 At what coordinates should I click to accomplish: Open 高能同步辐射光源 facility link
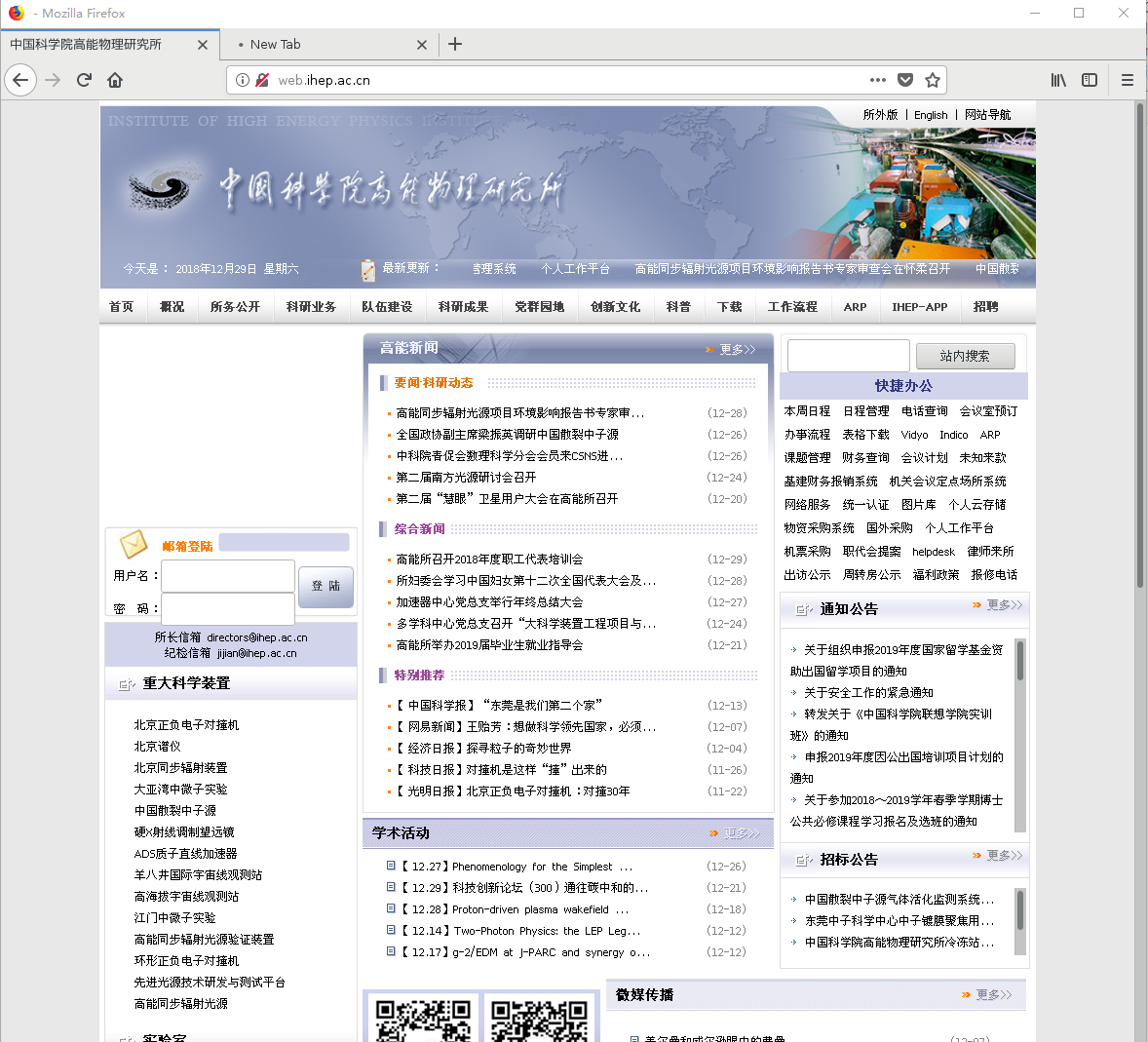pyautogui.click(x=181, y=1003)
